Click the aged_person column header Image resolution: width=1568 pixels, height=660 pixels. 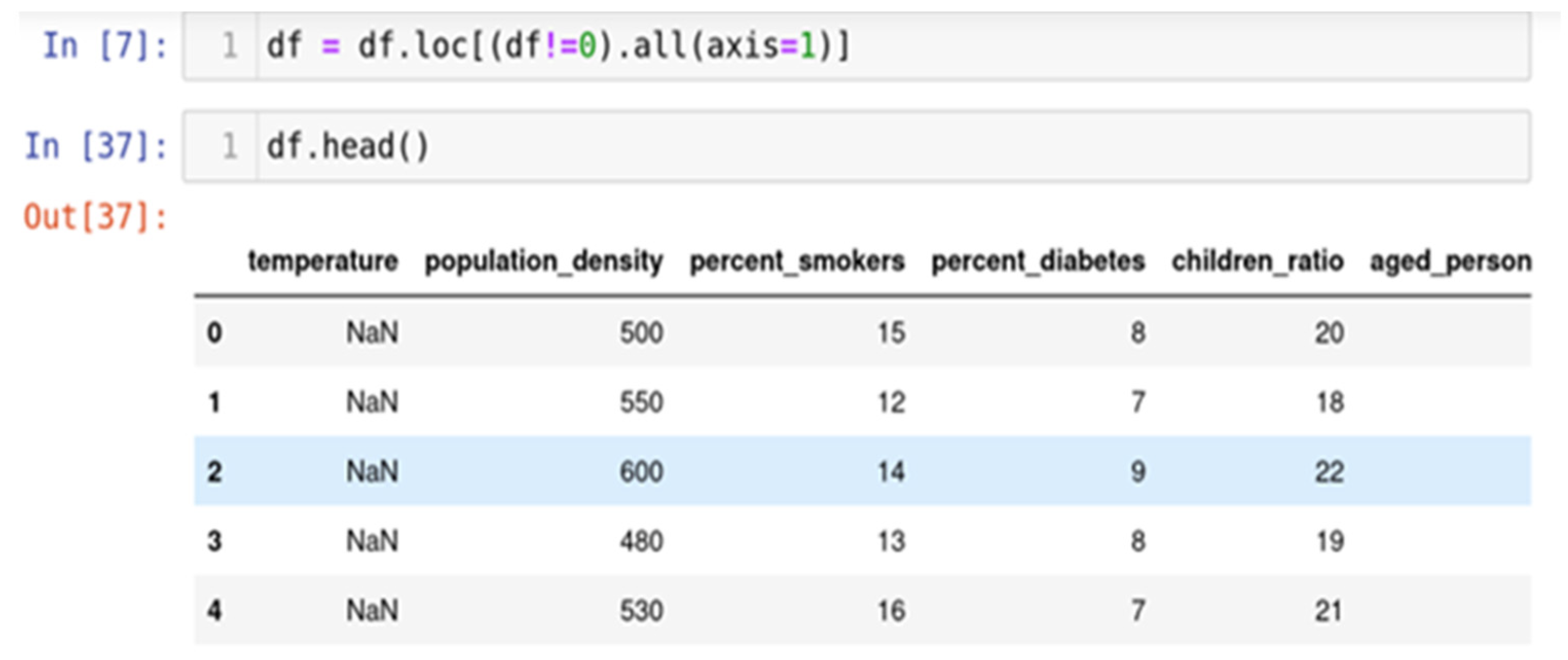[x=1450, y=261]
